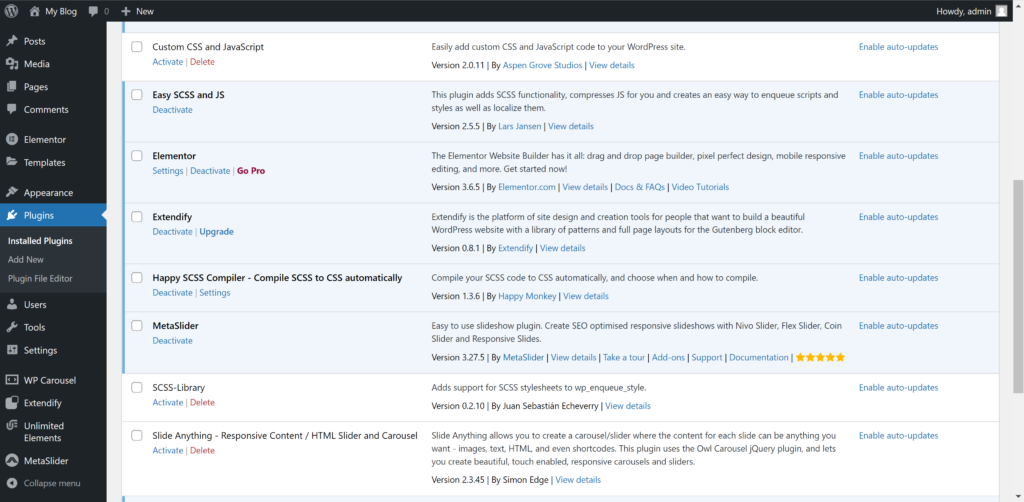Click Upgrade under Extendify
Screen dimensions: 1024x502
point(217,232)
